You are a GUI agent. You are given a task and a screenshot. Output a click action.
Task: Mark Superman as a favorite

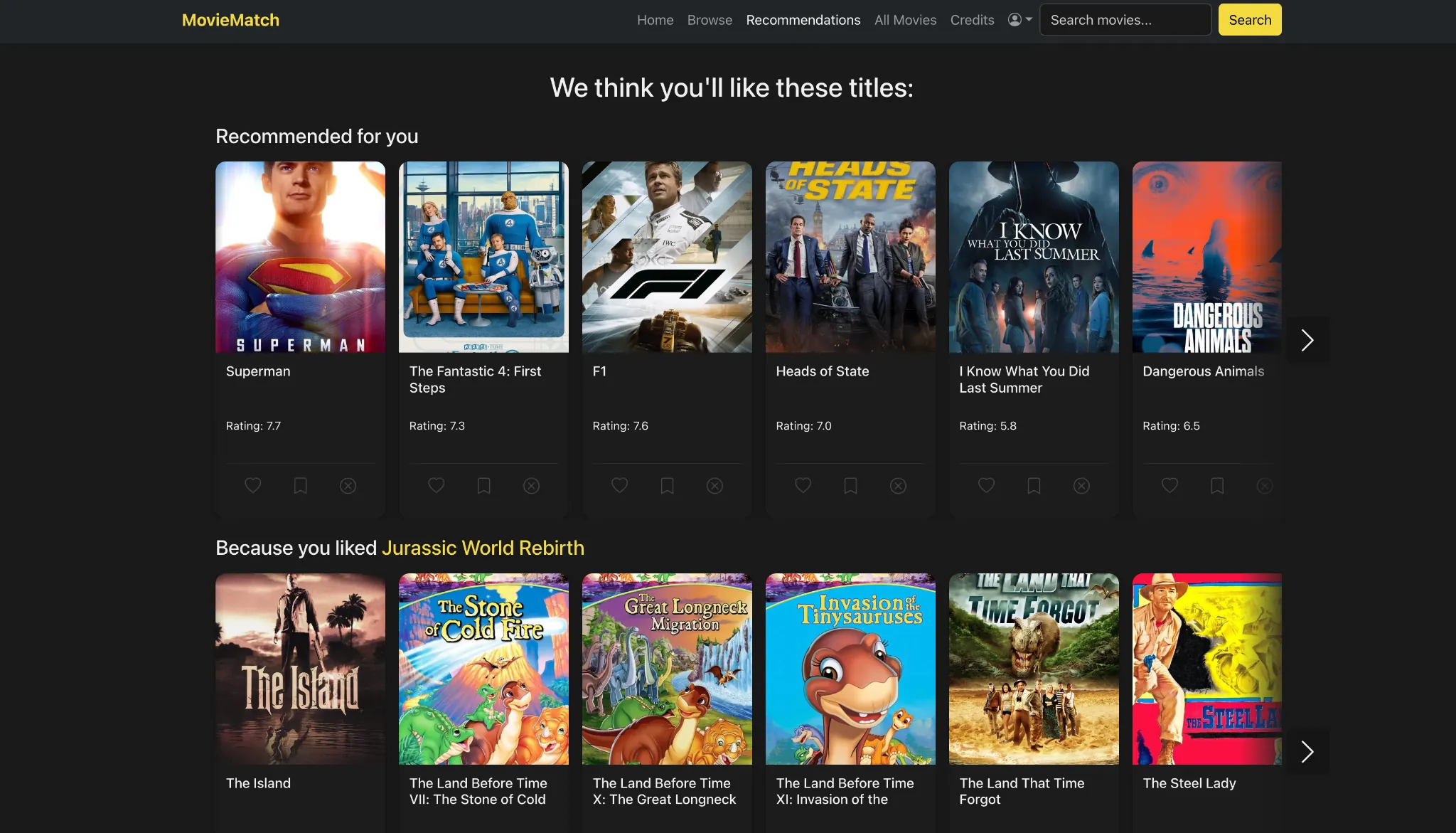(x=252, y=486)
